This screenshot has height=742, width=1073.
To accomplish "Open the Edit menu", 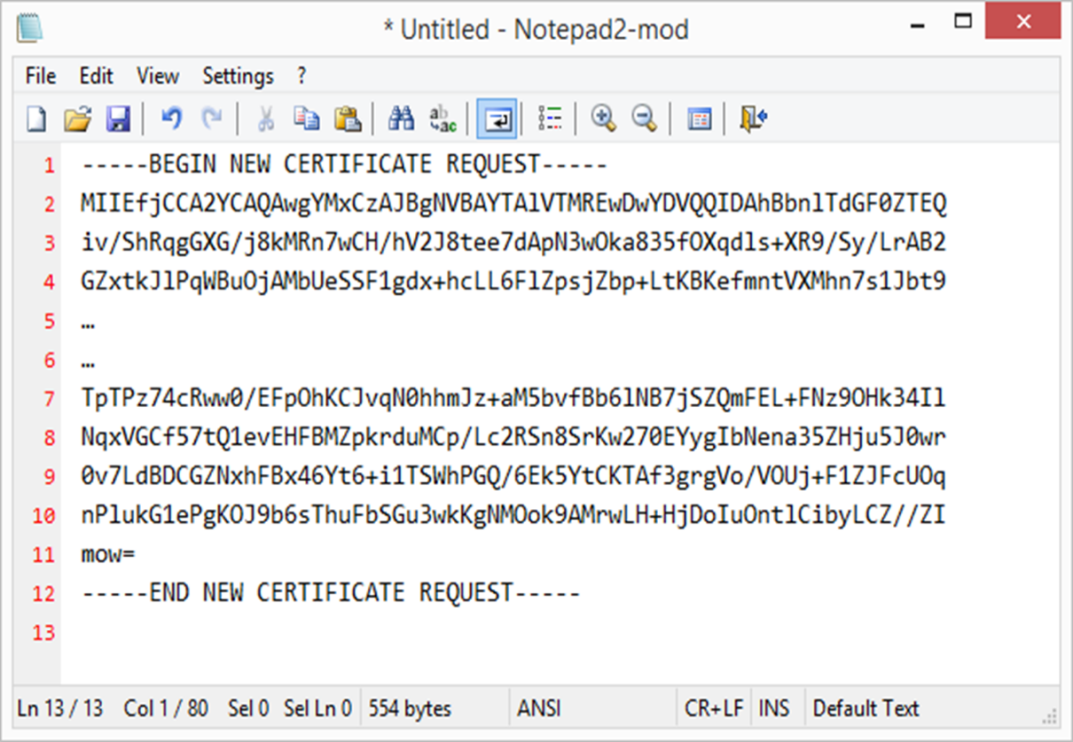I will coord(96,75).
